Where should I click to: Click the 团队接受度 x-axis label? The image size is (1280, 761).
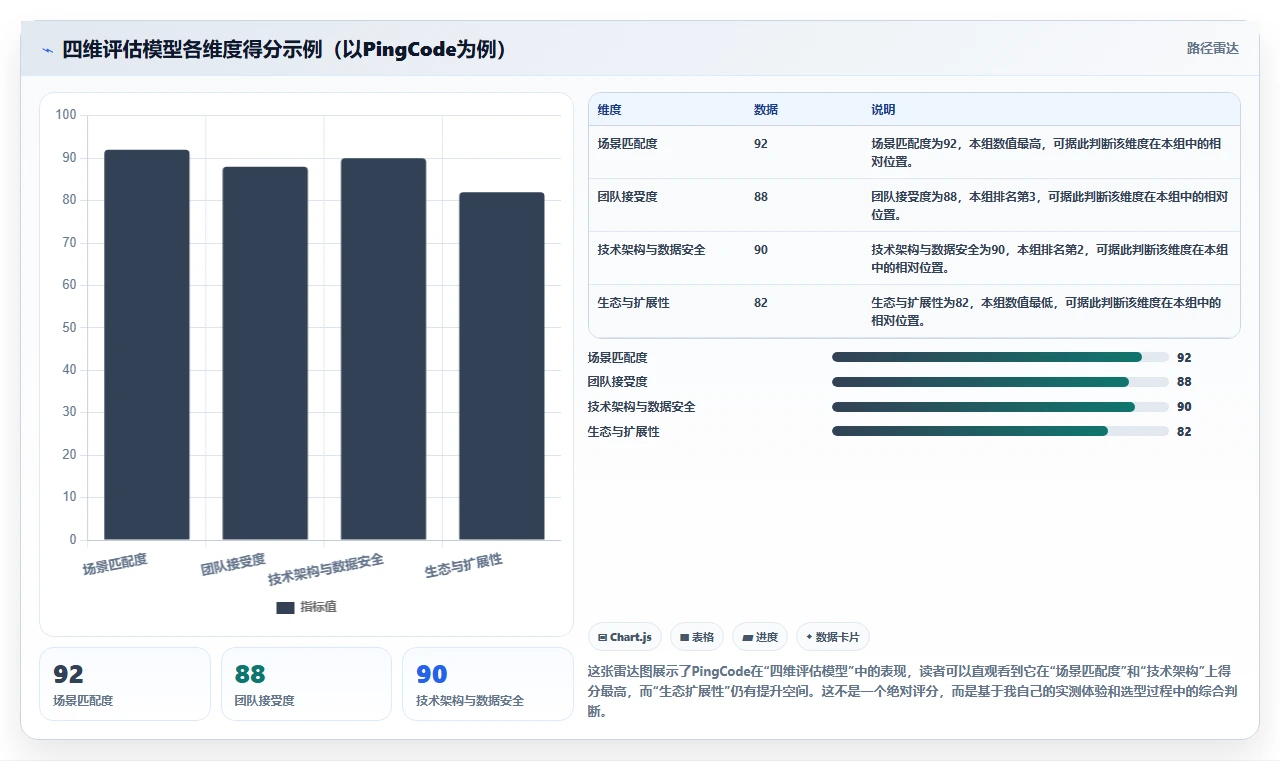click(233, 564)
